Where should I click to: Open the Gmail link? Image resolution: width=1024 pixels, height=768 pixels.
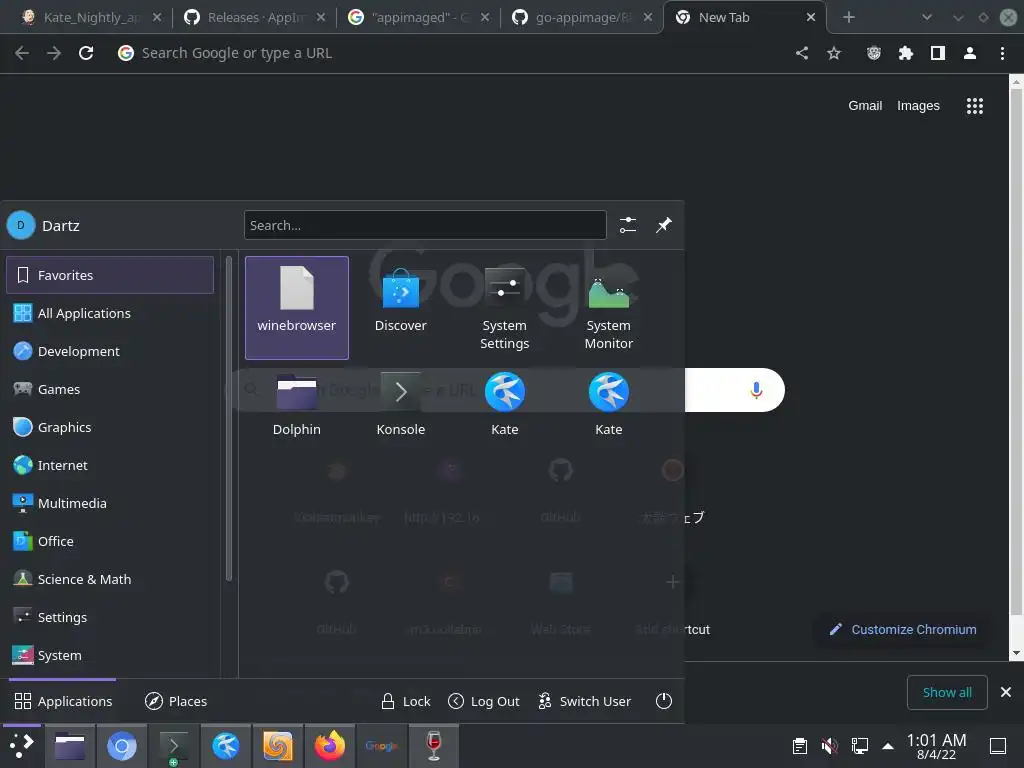coord(865,106)
